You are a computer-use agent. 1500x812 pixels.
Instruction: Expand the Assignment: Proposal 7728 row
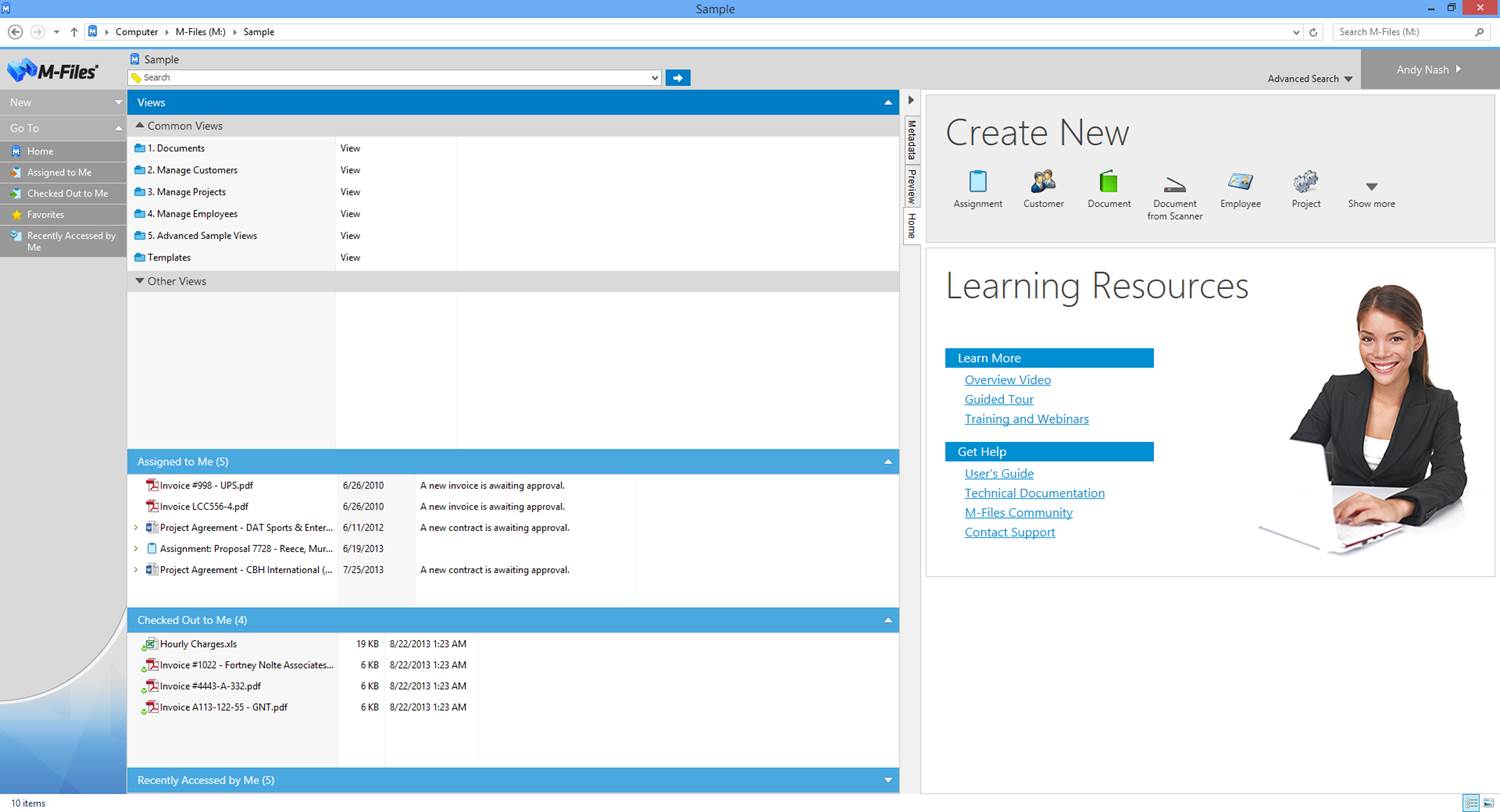[136, 548]
